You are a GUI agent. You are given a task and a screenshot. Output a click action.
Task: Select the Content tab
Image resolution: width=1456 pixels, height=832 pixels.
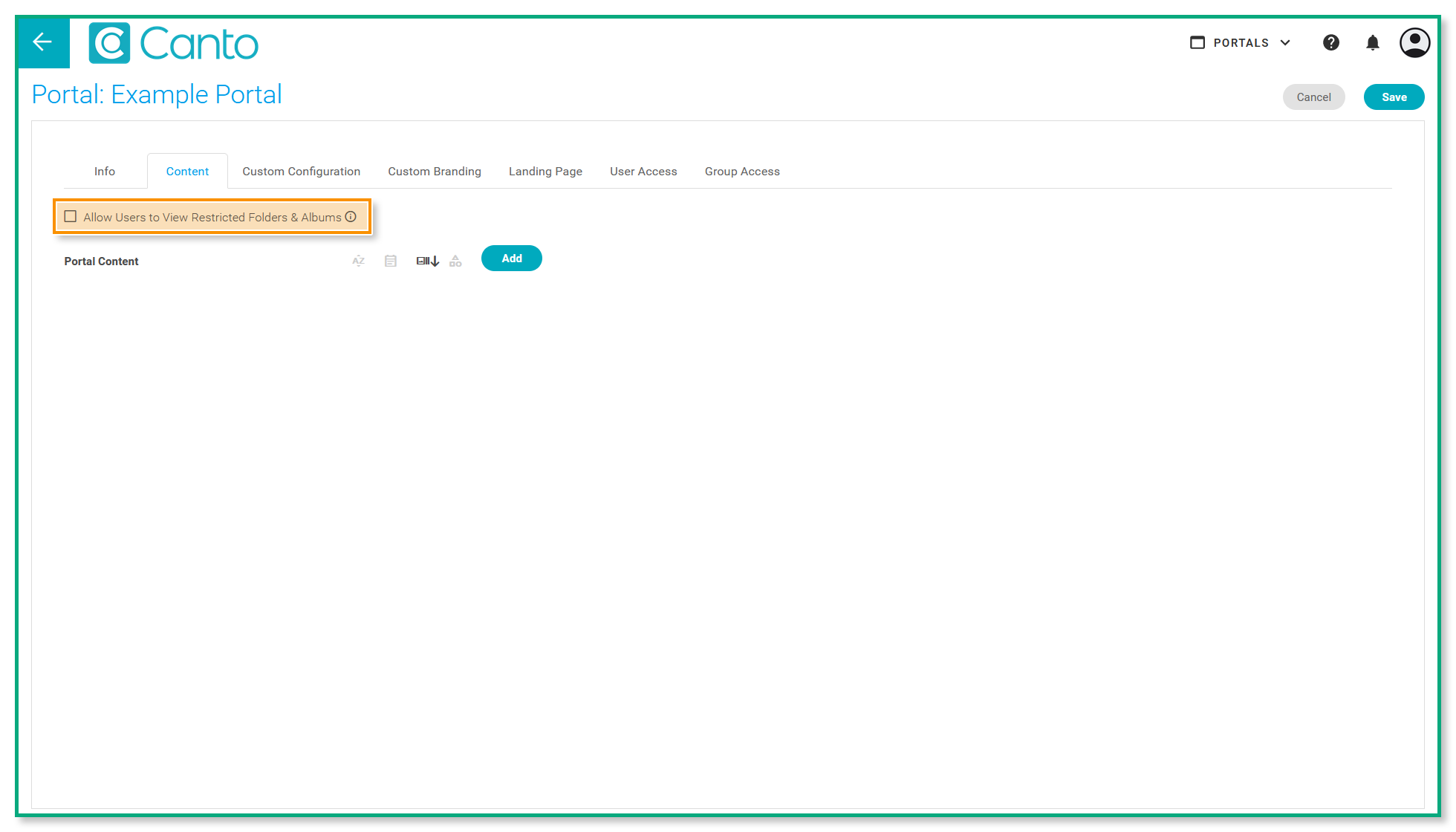(187, 172)
